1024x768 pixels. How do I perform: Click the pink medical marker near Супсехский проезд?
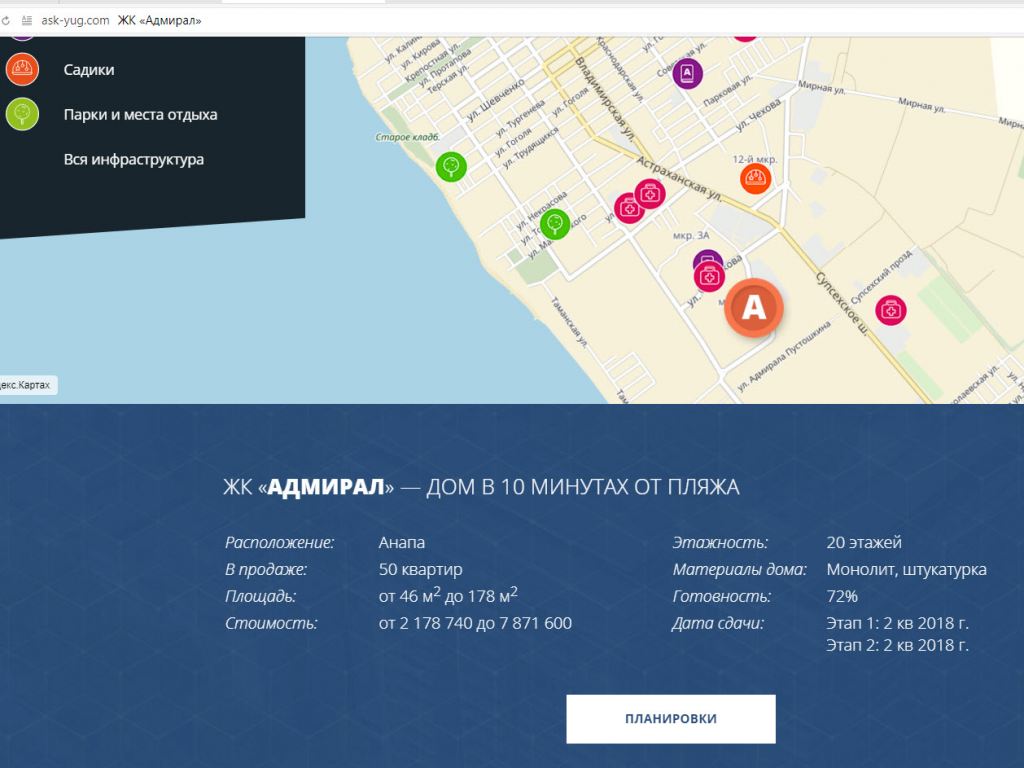tap(891, 310)
